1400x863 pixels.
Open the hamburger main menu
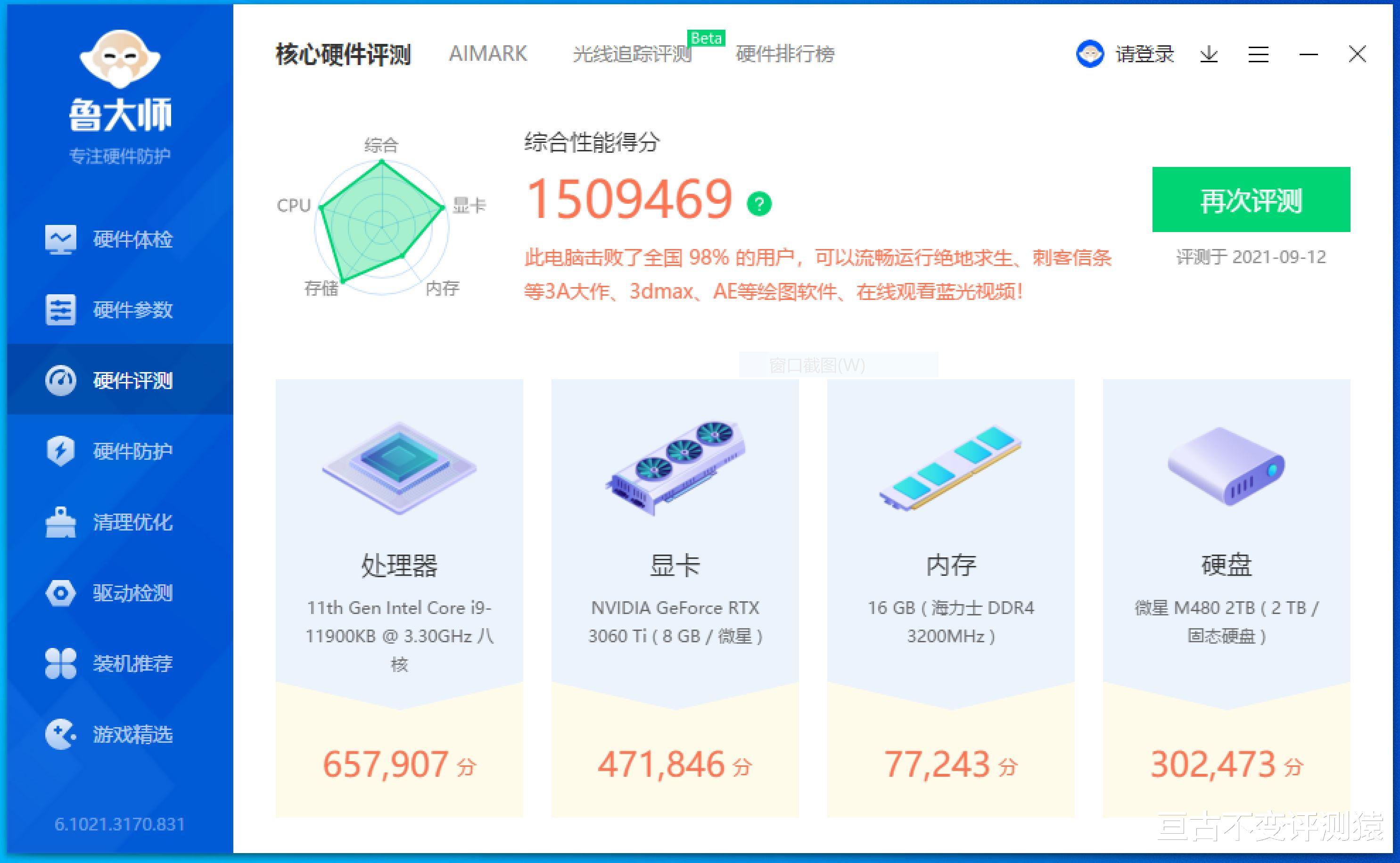pos(1258,55)
